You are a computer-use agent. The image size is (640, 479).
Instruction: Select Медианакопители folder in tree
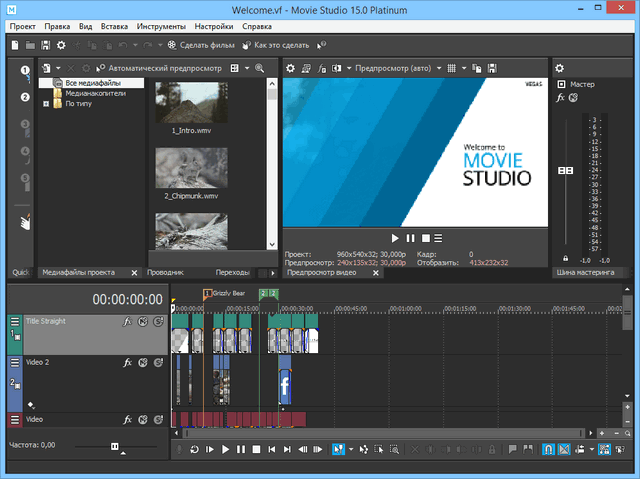click(x=96, y=93)
